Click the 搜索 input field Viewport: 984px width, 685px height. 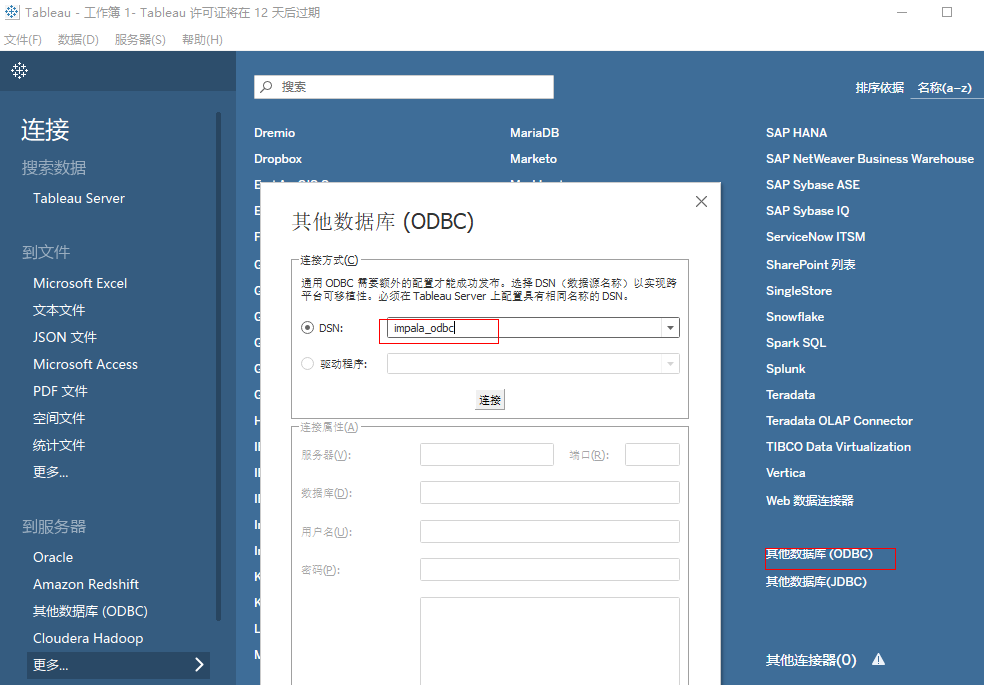tap(404, 87)
